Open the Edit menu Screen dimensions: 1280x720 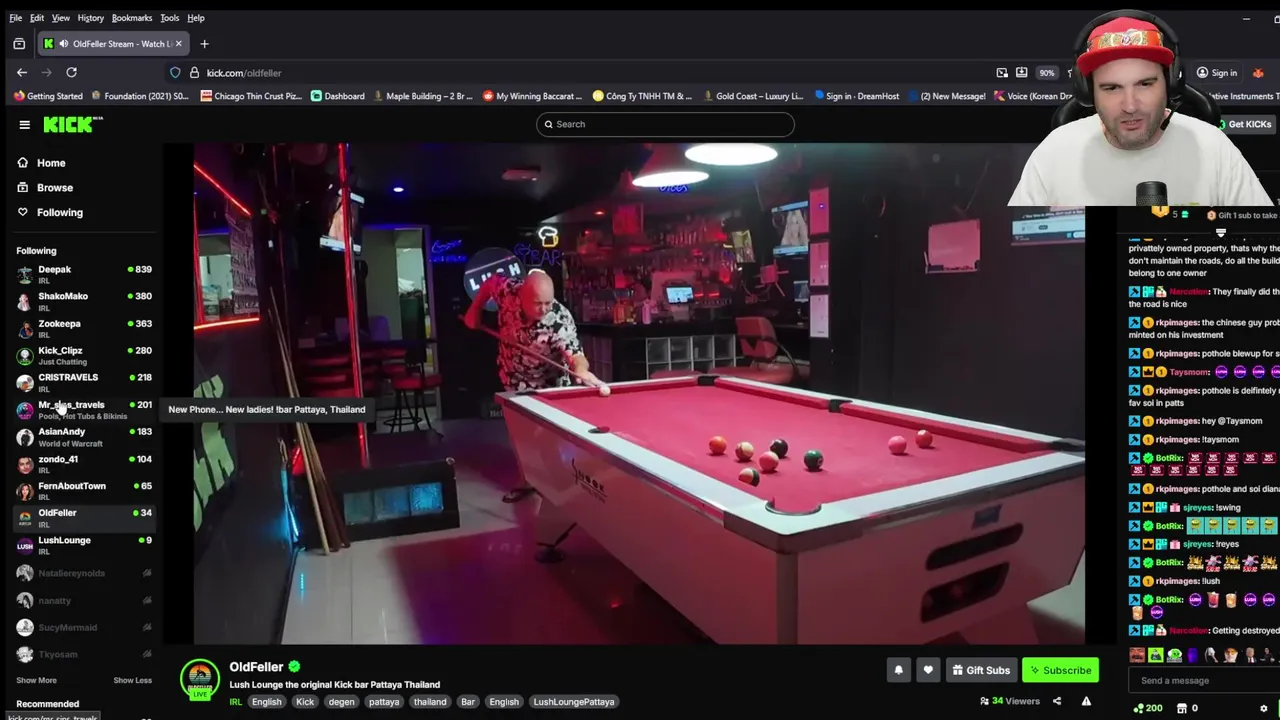tap(37, 18)
